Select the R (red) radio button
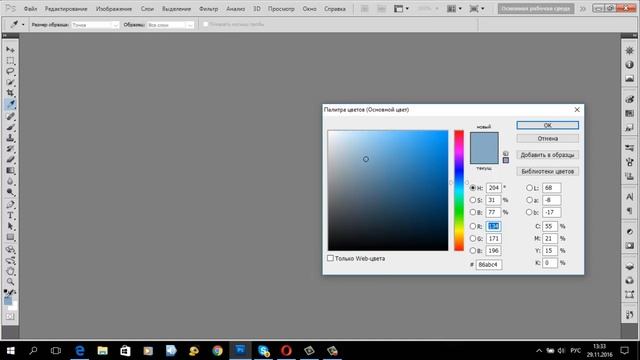The width and height of the screenshot is (640, 360). tap(473, 226)
